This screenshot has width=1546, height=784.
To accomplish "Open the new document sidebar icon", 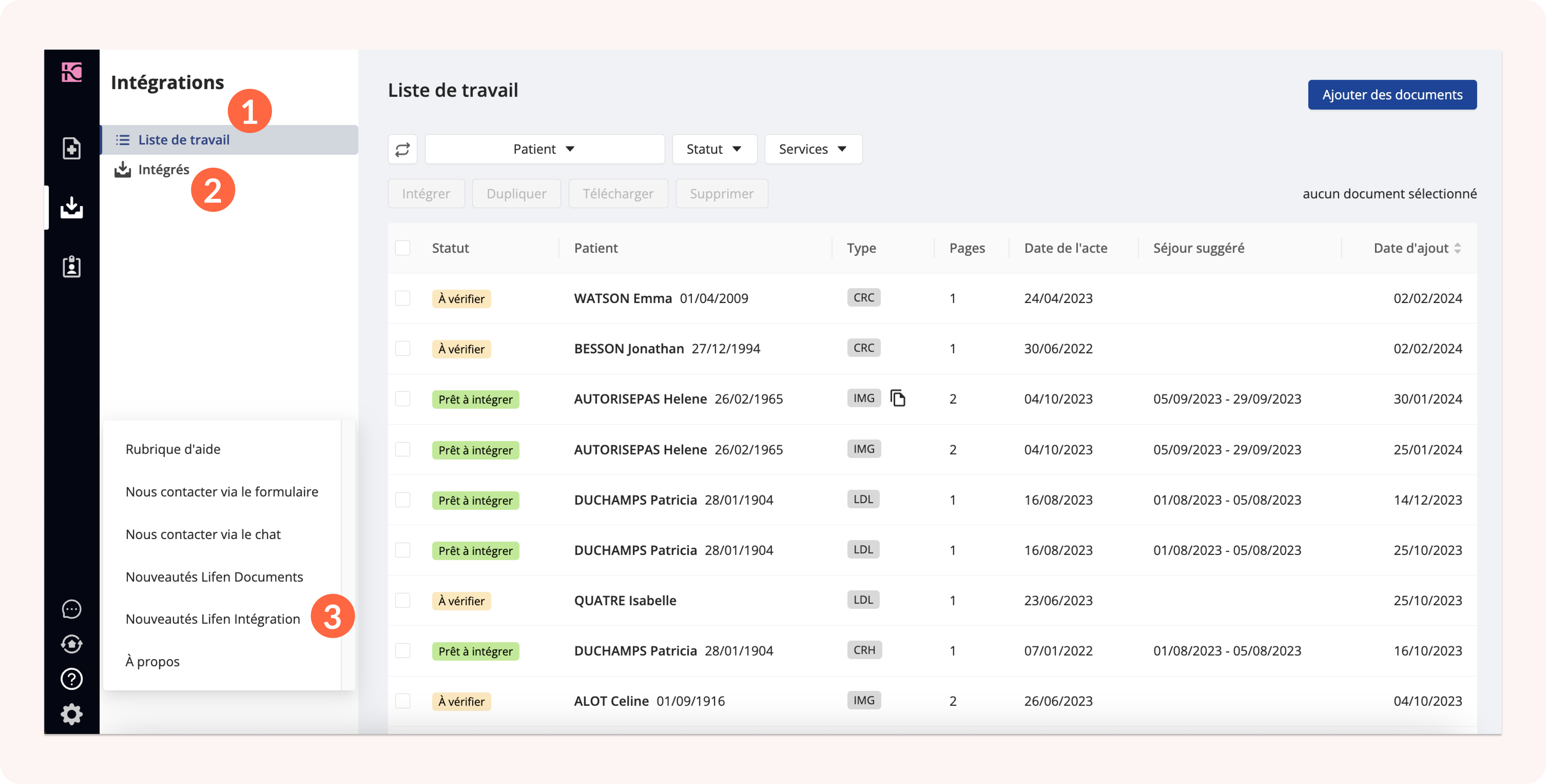I will (x=71, y=148).
